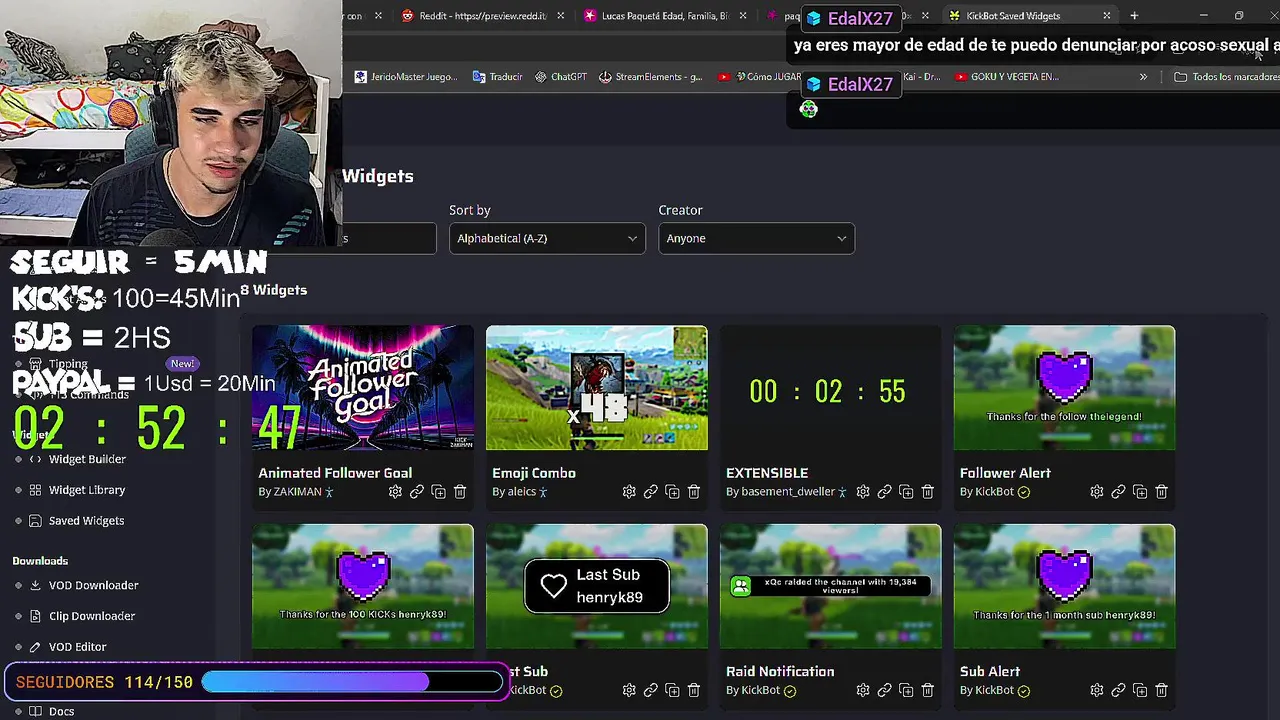Open the Traducir bookmark
Image resolution: width=1280 pixels, height=720 pixels.
point(497,77)
